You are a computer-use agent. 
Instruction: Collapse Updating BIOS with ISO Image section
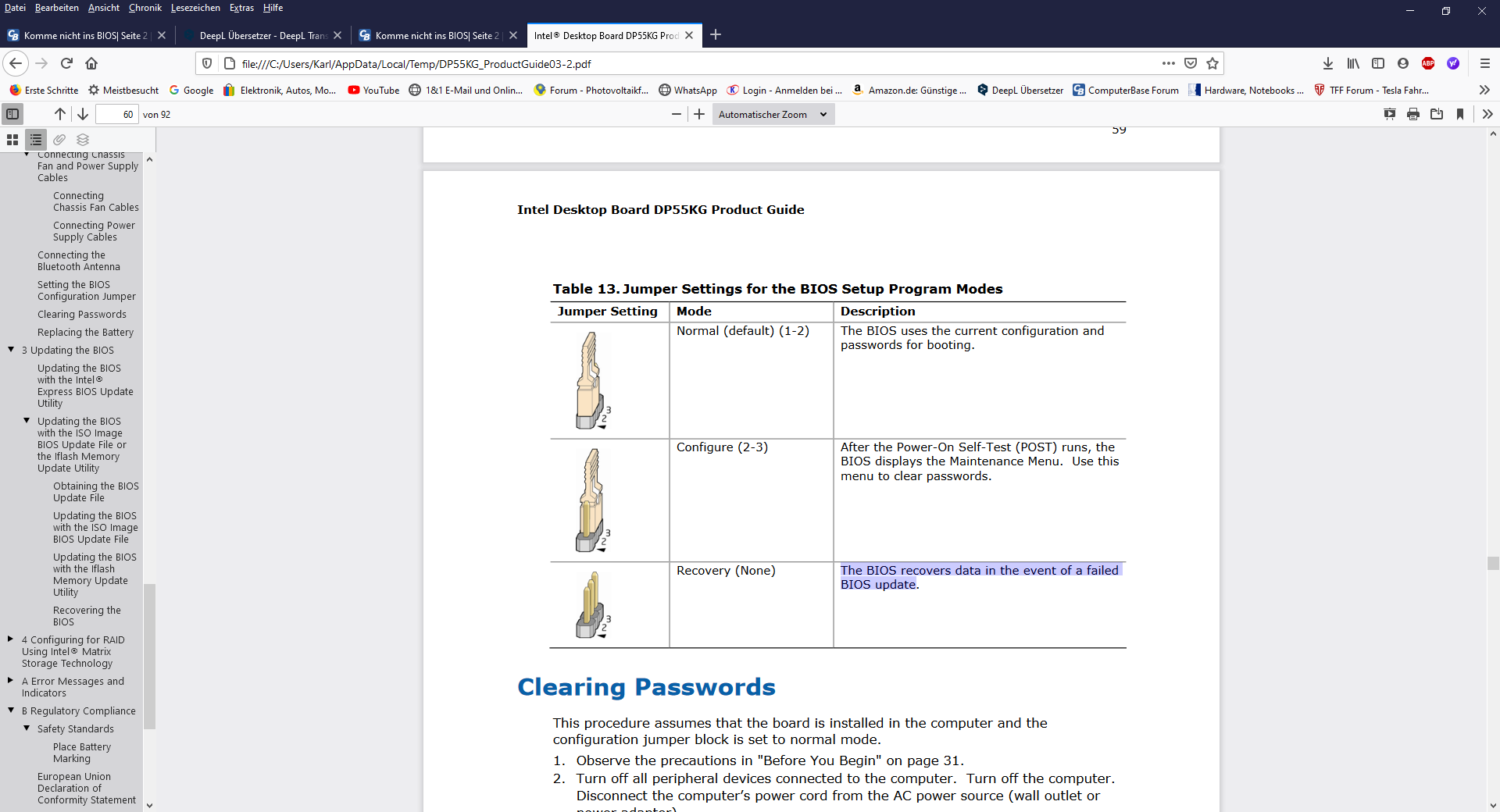point(27,421)
